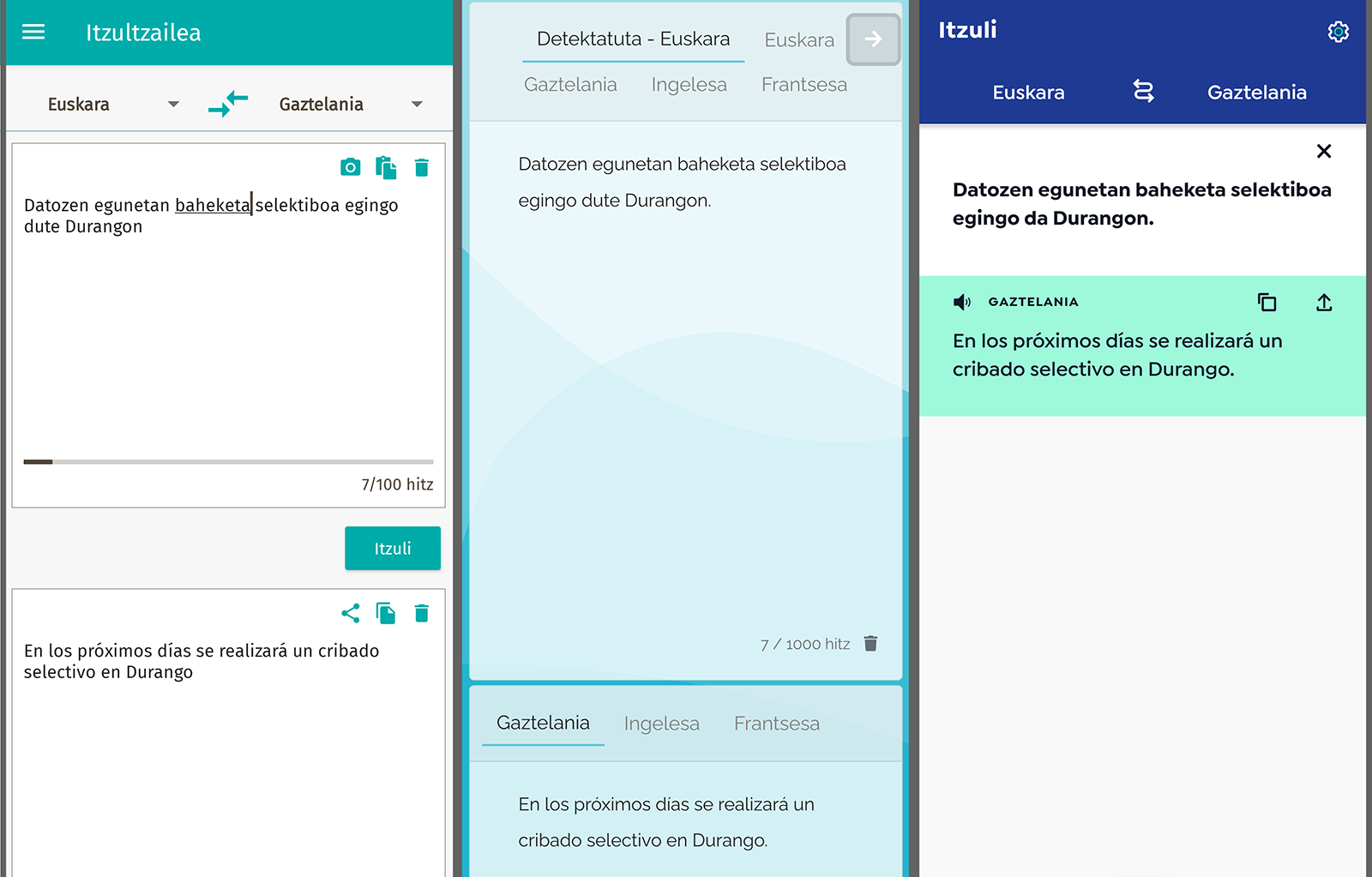Click the Itzuli app title text
The height and width of the screenshot is (877, 1372).
(967, 30)
